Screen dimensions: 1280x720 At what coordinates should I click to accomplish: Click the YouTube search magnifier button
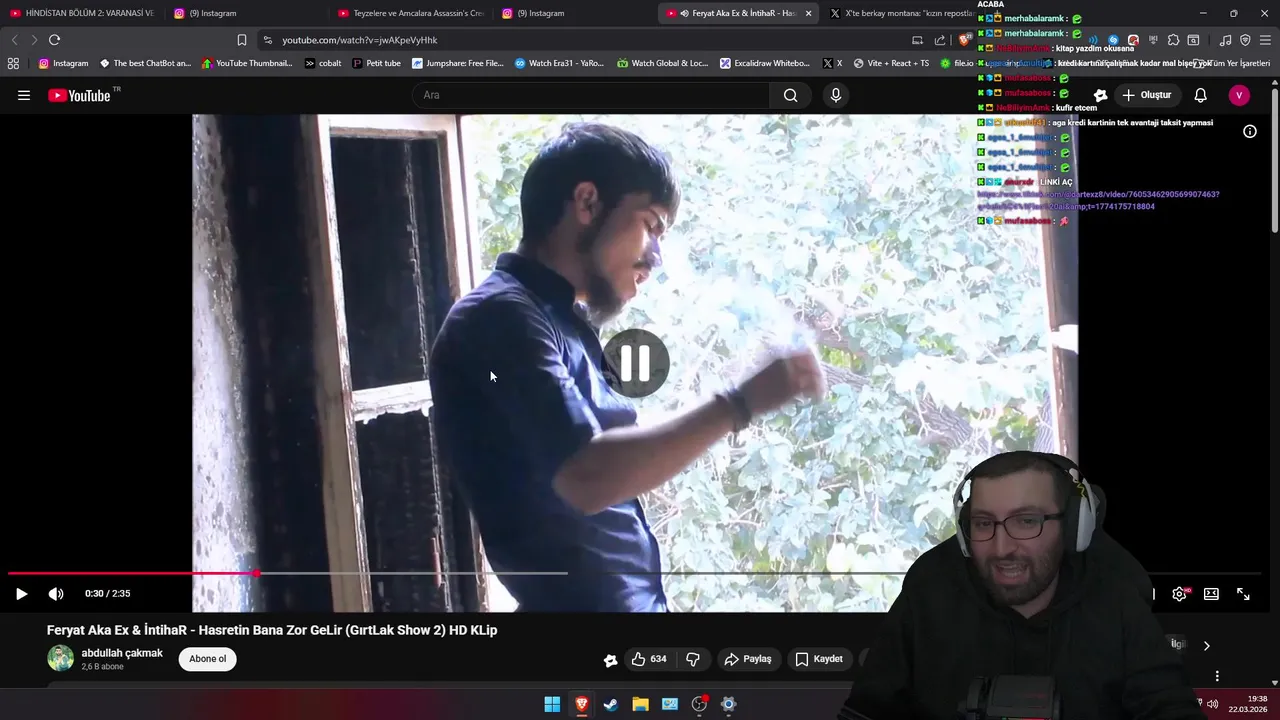(x=791, y=95)
